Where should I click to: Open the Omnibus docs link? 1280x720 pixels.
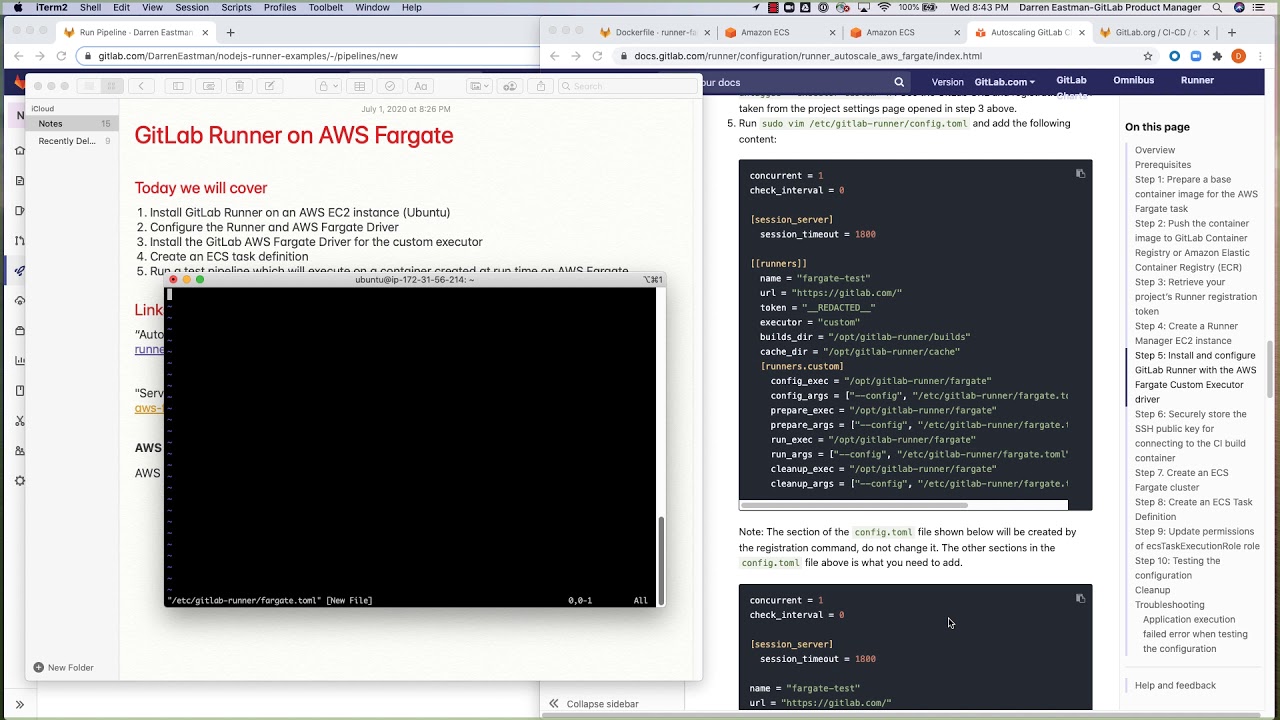(x=1133, y=80)
